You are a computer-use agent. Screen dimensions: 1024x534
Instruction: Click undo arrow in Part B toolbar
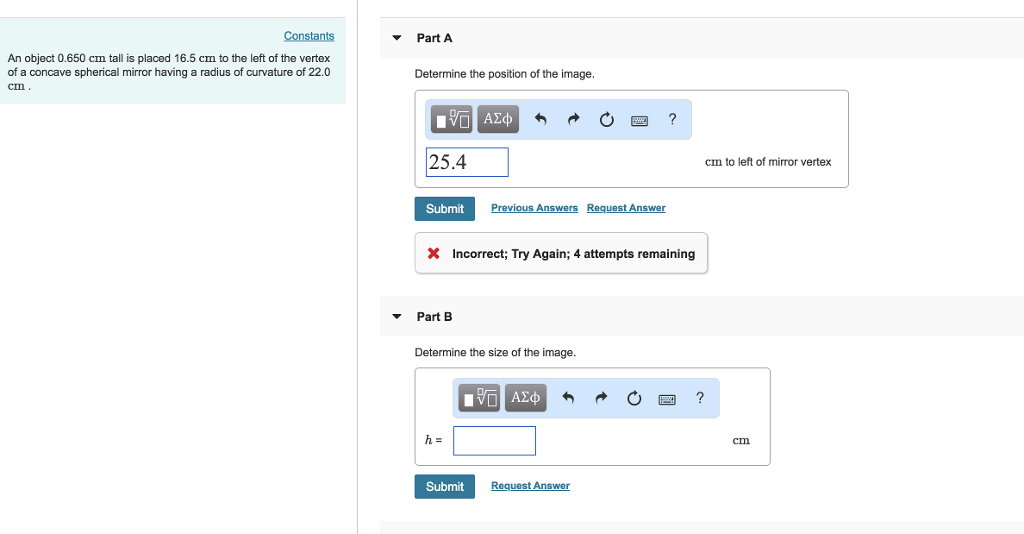(569, 398)
